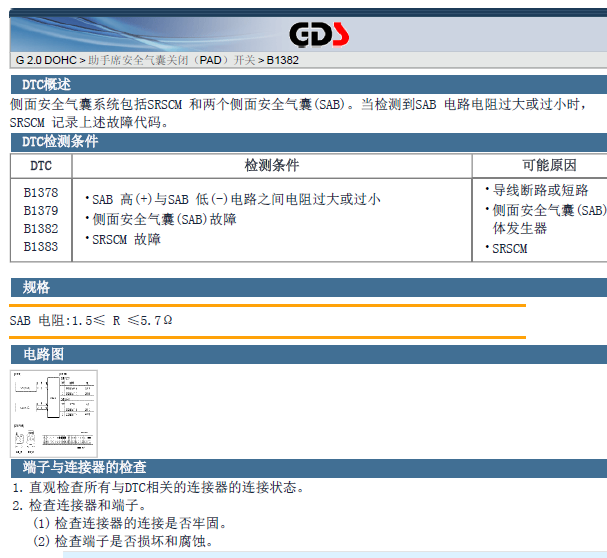Viewport: 607px width, 558px height.
Task: Click SAB 电阻 specification value line
Action: pyautogui.click(x=91, y=321)
